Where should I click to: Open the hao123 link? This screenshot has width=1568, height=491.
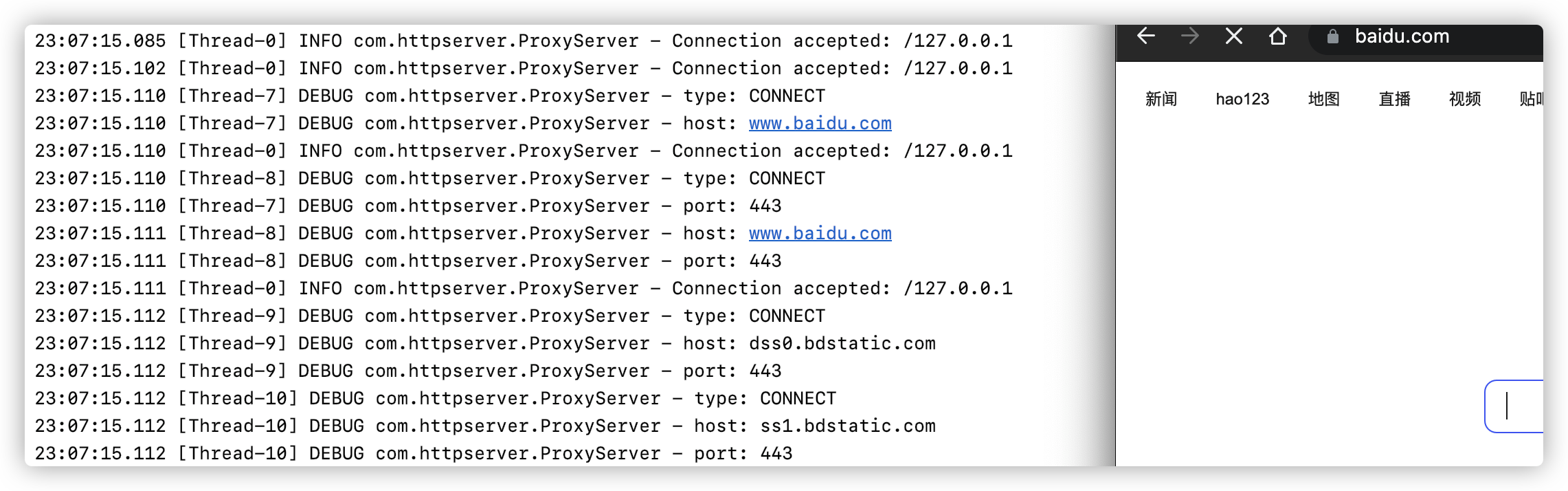click(x=1242, y=99)
